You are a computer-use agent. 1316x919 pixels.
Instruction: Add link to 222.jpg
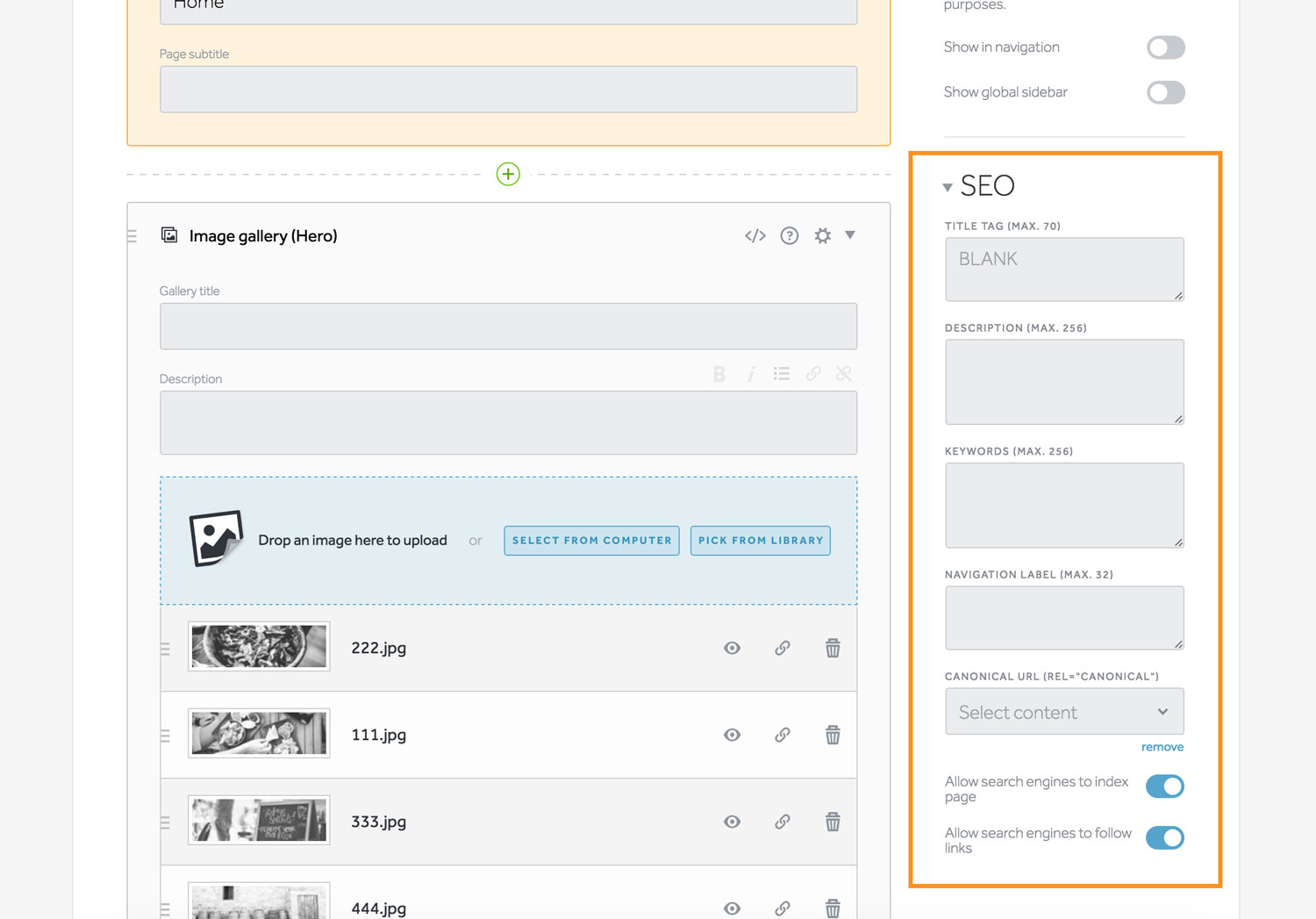783,648
